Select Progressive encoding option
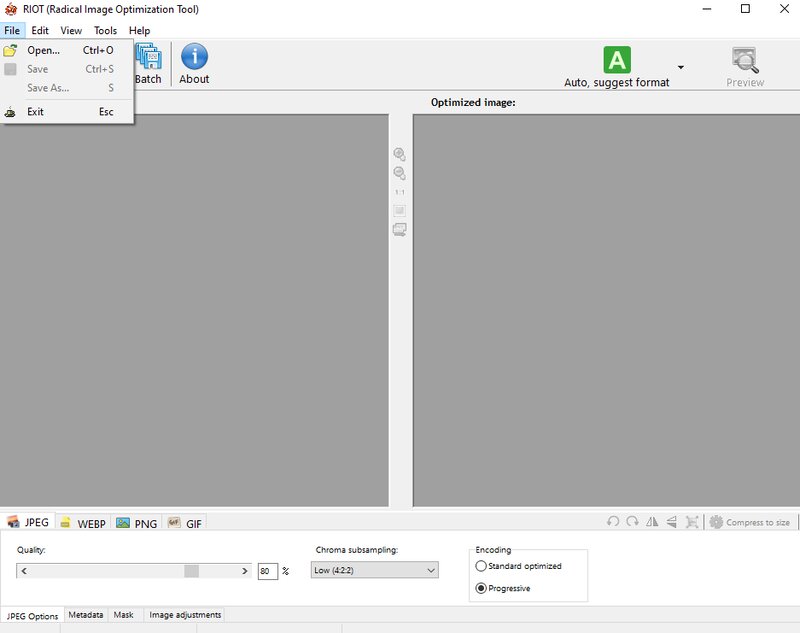This screenshot has width=800, height=633. (481, 588)
